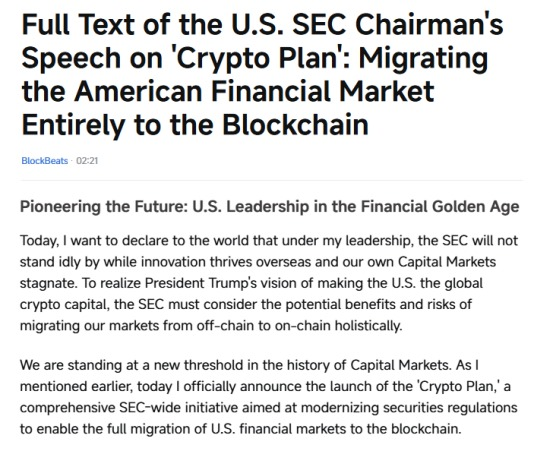Image resolution: width=554 pixels, height=452 pixels.
Task: Click 'Entirely to the Blockchain' headline line
Action: pyautogui.click(x=195, y=124)
